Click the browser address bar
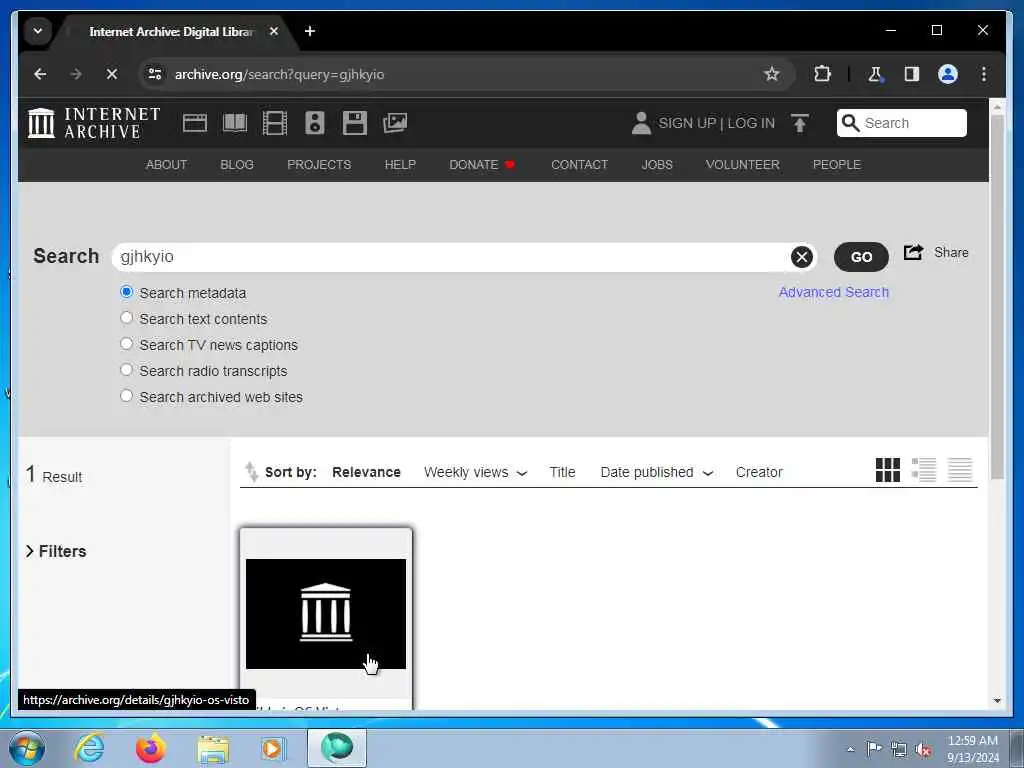 pos(464,74)
